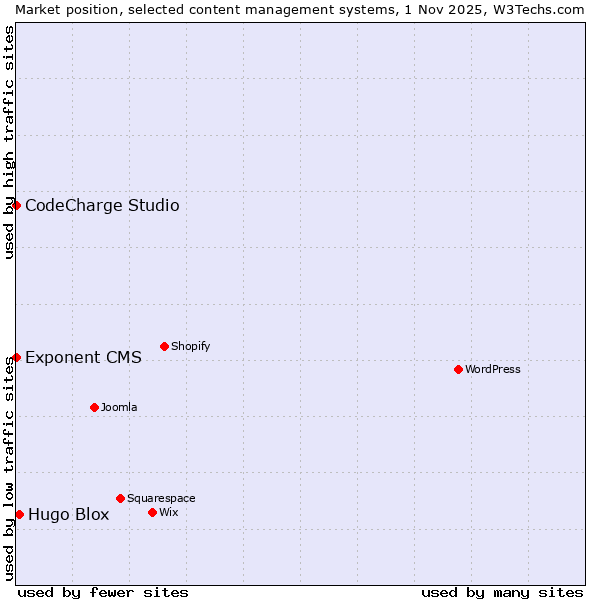Click the Hugo Blox label text
600x600 pixels.
(68, 515)
